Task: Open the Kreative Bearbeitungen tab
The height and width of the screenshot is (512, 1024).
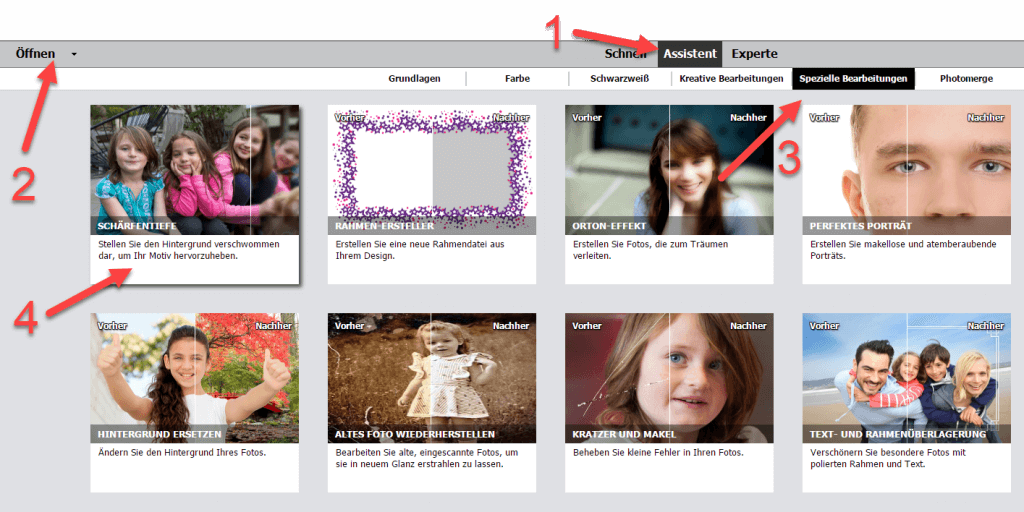Action: pyautogui.click(x=731, y=78)
